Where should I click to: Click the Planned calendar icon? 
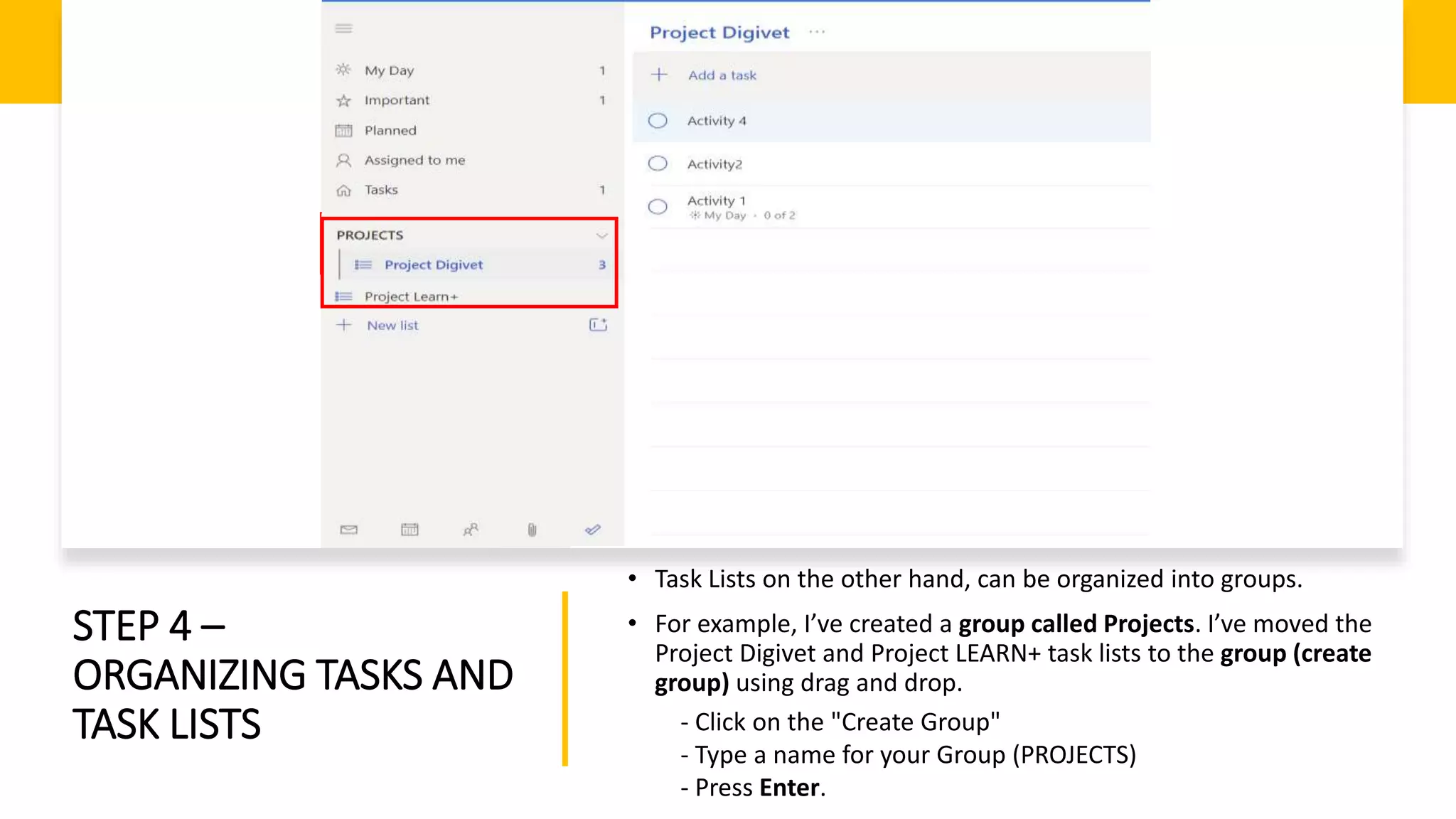[343, 130]
